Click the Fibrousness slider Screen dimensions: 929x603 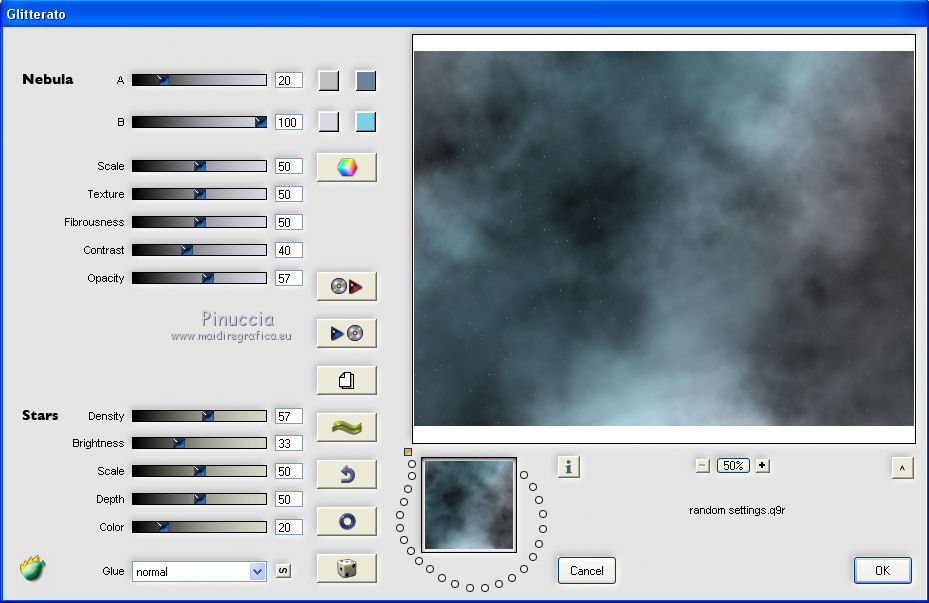[x=199, y=222]
